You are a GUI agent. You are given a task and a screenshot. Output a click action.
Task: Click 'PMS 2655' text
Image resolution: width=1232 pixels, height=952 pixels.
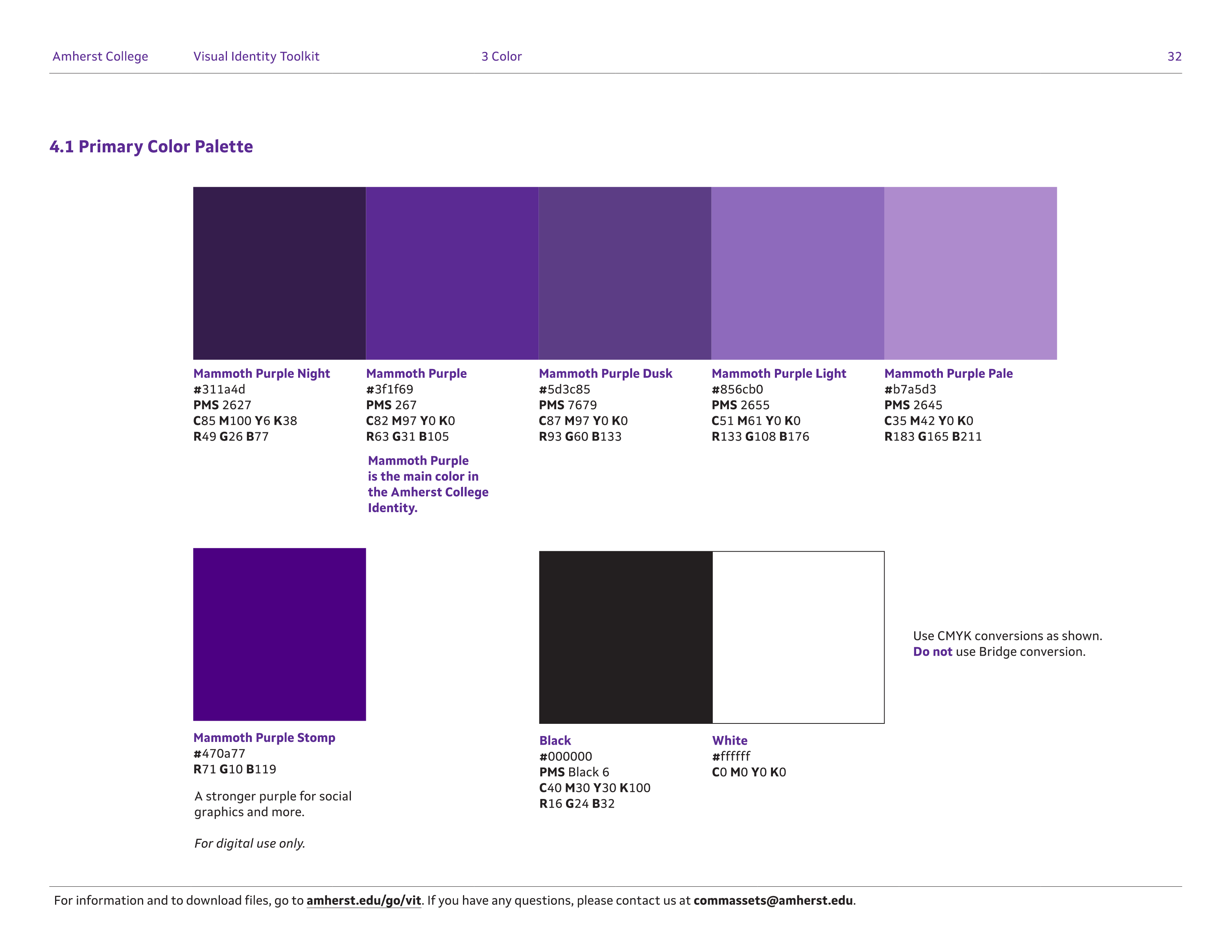click(741, 405)
